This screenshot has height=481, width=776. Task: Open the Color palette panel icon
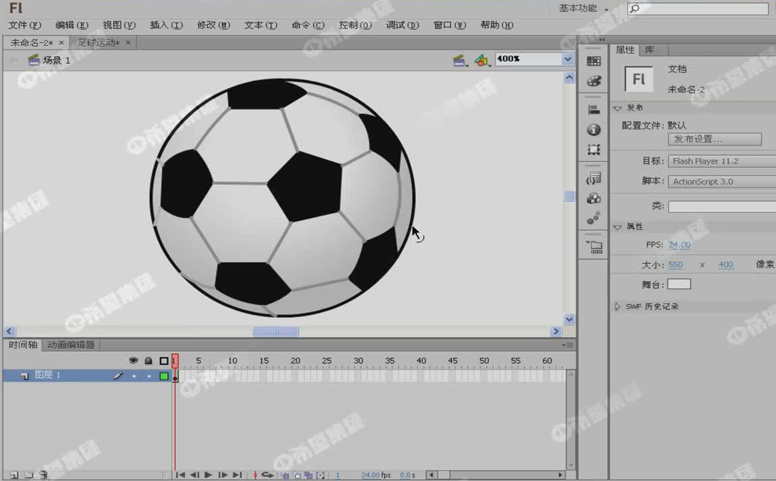tap(593, 81)
